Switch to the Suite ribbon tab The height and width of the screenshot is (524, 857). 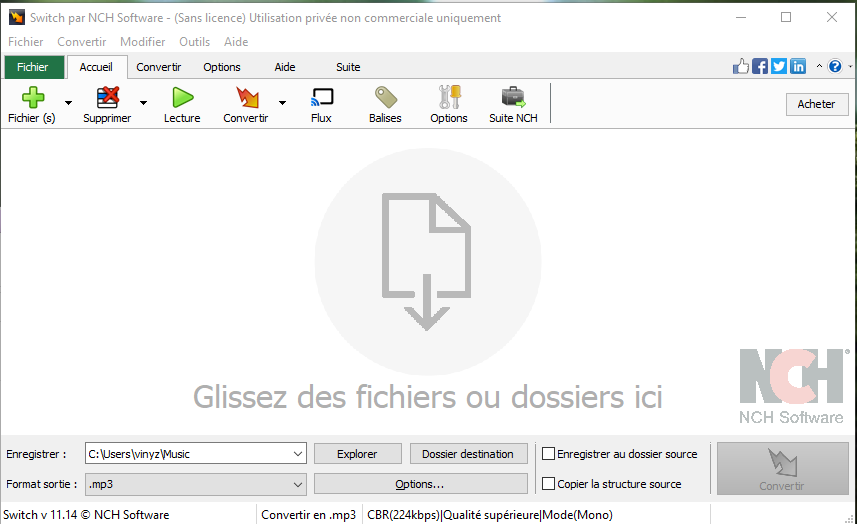[x=348, y=67]
